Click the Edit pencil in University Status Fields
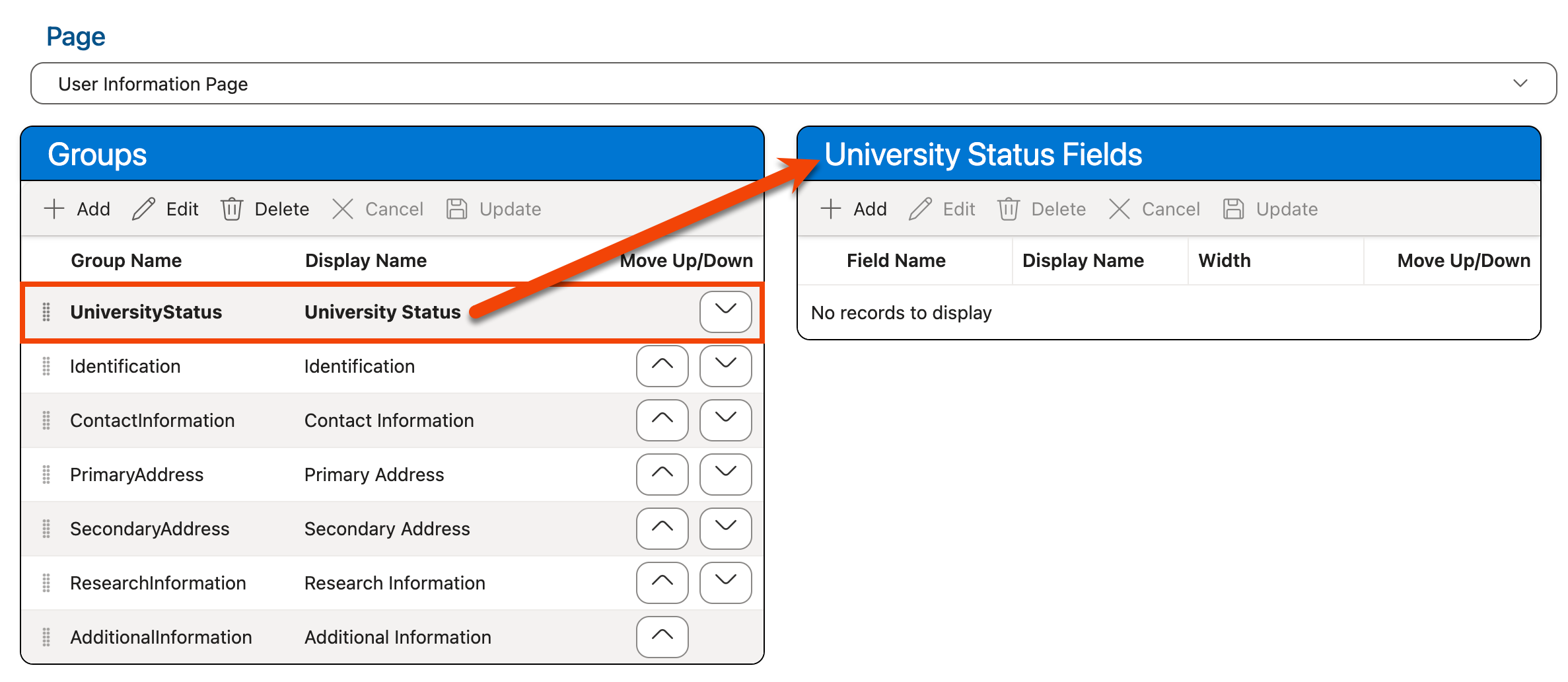The width and height of the screenshot is (1568, 682). (x=920, y=209)
